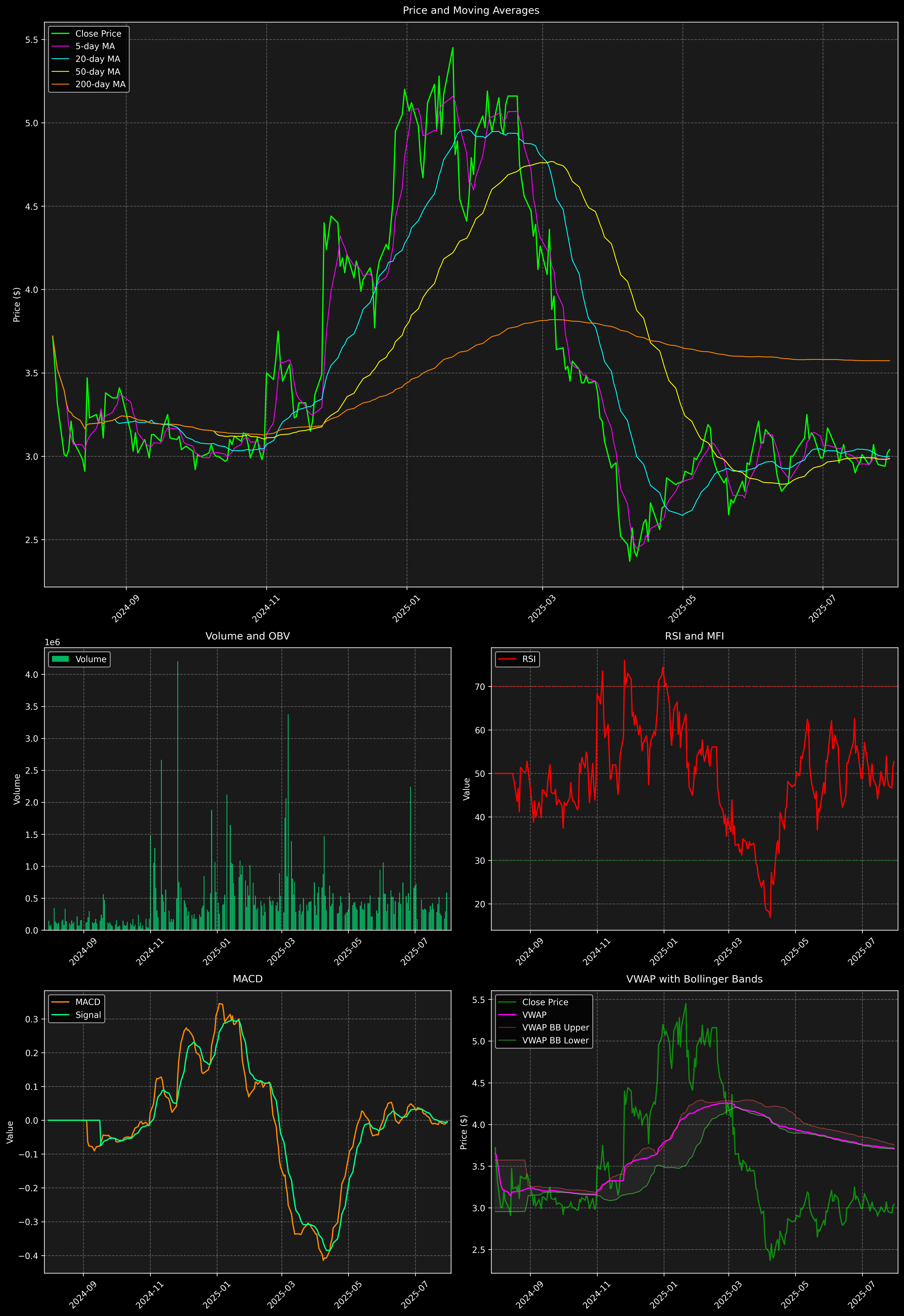Click the 'Value' axis label on the RSI chart
Viewport: 904px width, 1316px height.
(467, 789)
